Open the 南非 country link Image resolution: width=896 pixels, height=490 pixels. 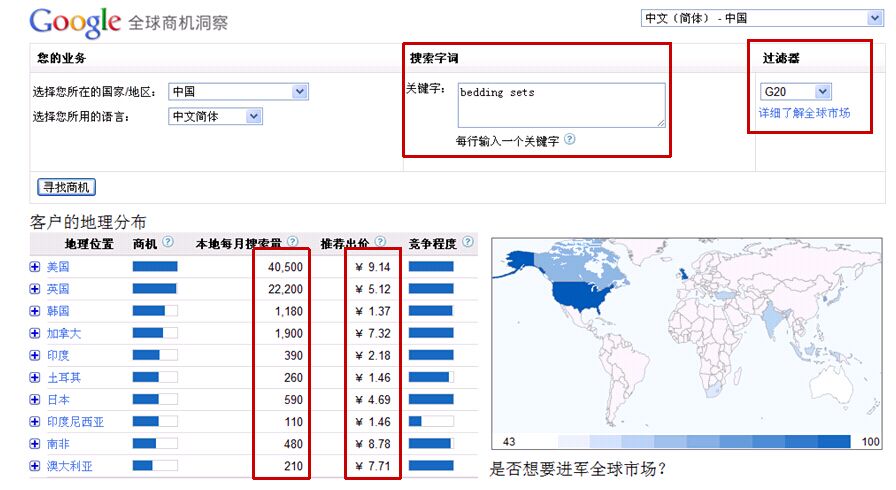(x=58, y=444)
